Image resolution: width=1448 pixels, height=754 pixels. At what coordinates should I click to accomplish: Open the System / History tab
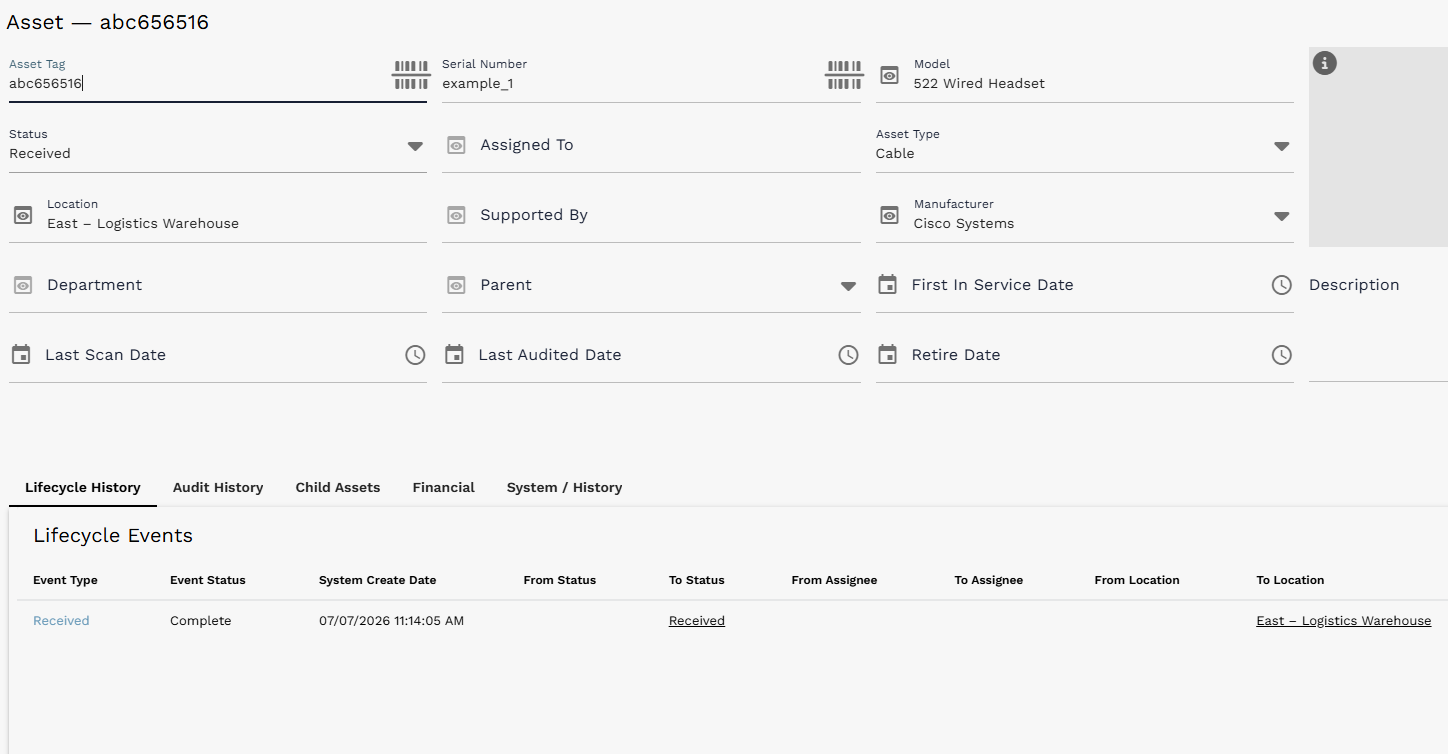point(564,487)
